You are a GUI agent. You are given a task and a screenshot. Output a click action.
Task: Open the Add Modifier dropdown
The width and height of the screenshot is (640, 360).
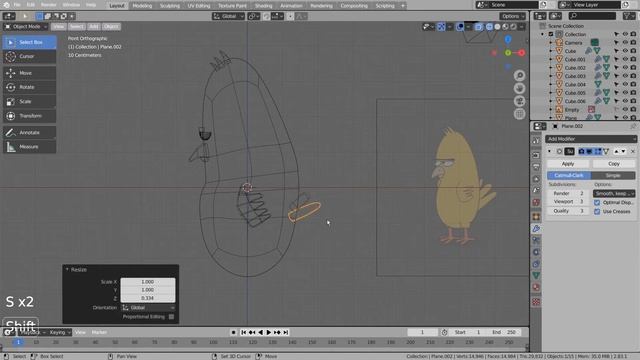[591, 139]
